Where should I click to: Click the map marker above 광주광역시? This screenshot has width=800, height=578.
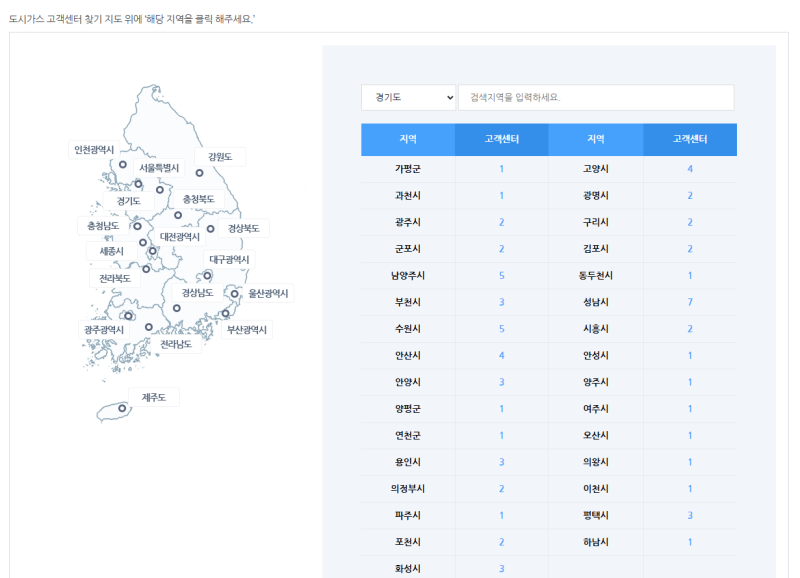point(129,316)
